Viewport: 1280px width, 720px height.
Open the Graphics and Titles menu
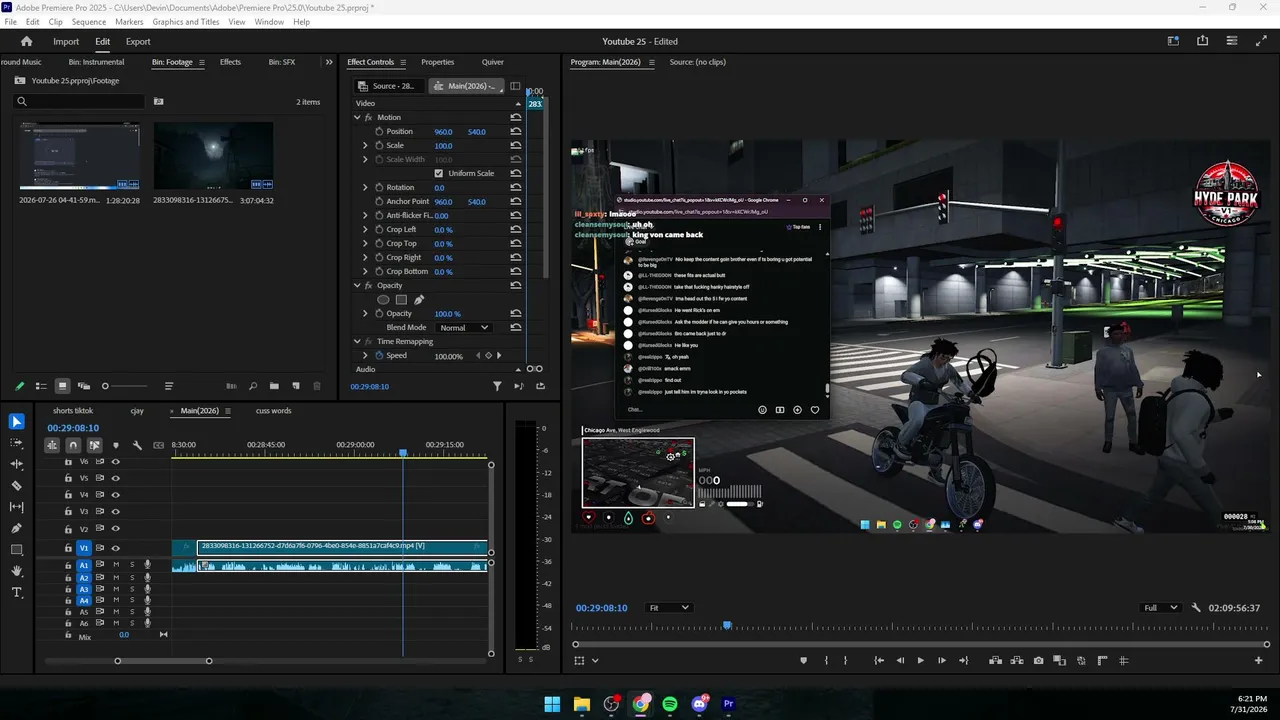(x=186, y=22)
